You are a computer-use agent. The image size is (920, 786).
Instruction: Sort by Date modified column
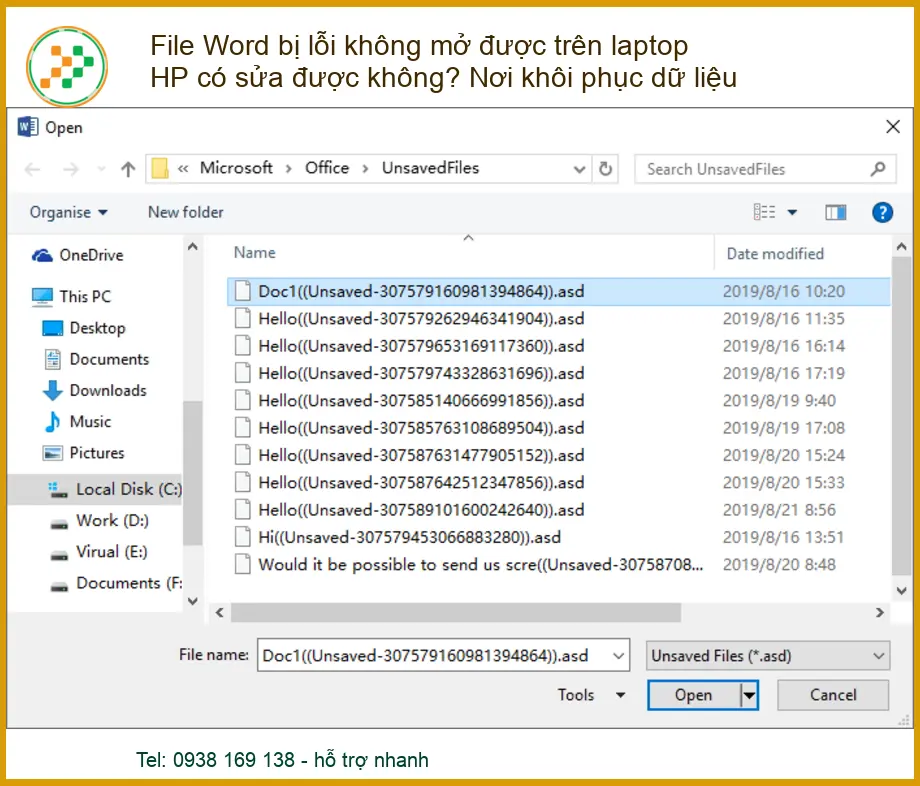[x=775, y=253]
